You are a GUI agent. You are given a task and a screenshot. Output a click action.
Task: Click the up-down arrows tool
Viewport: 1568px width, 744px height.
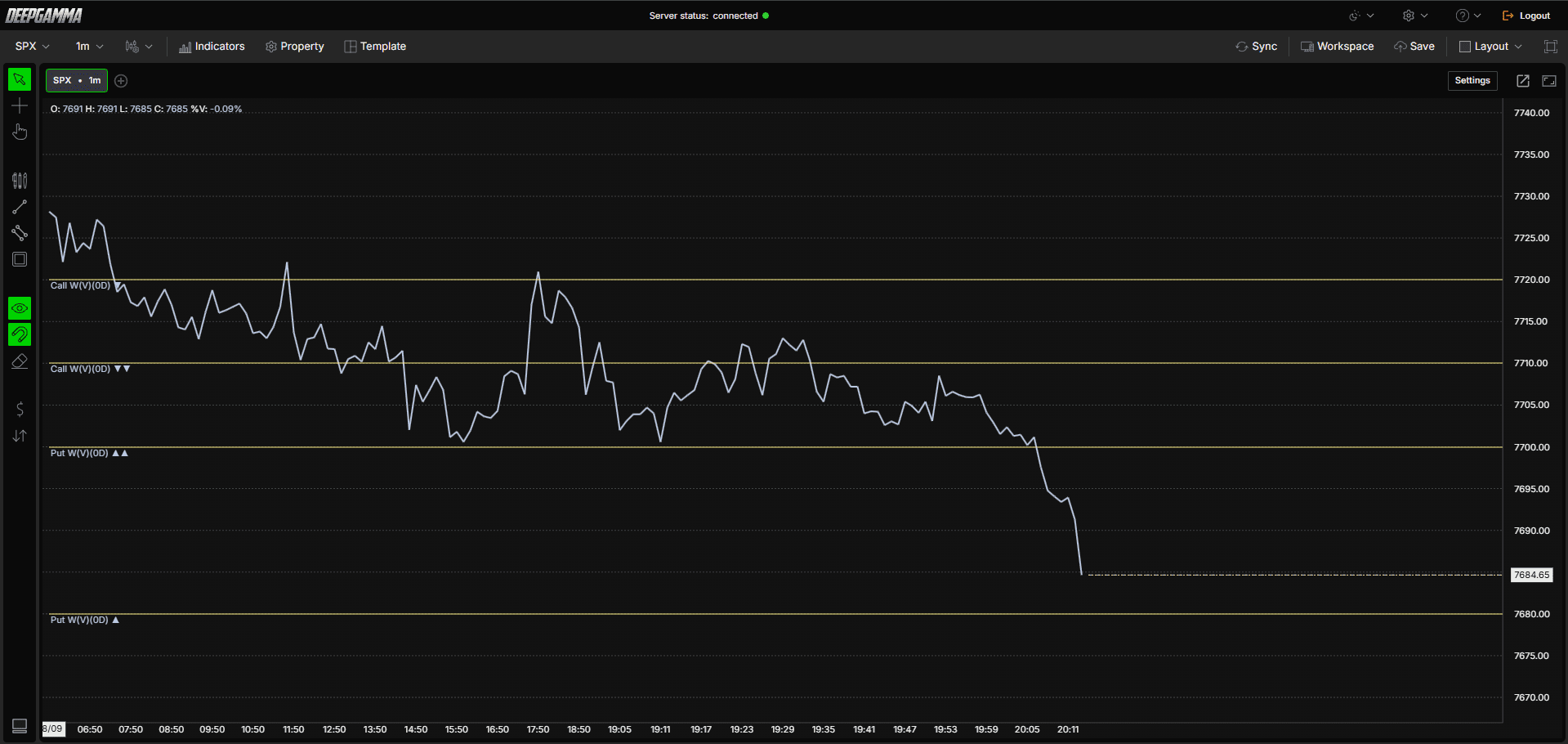[x=20, y=436]
